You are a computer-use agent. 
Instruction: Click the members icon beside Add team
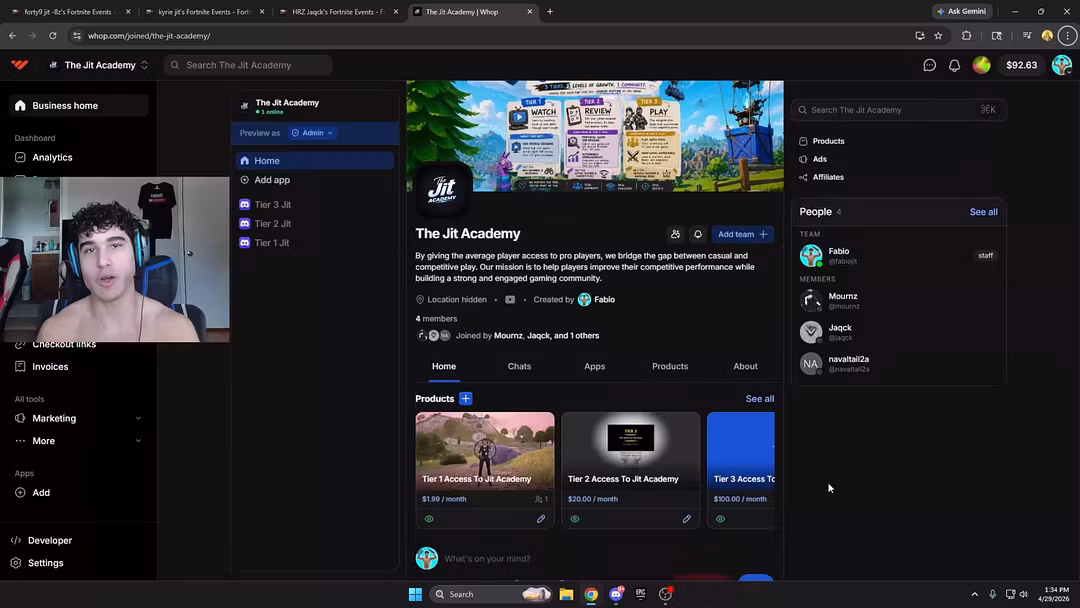(x=675, y=234)
